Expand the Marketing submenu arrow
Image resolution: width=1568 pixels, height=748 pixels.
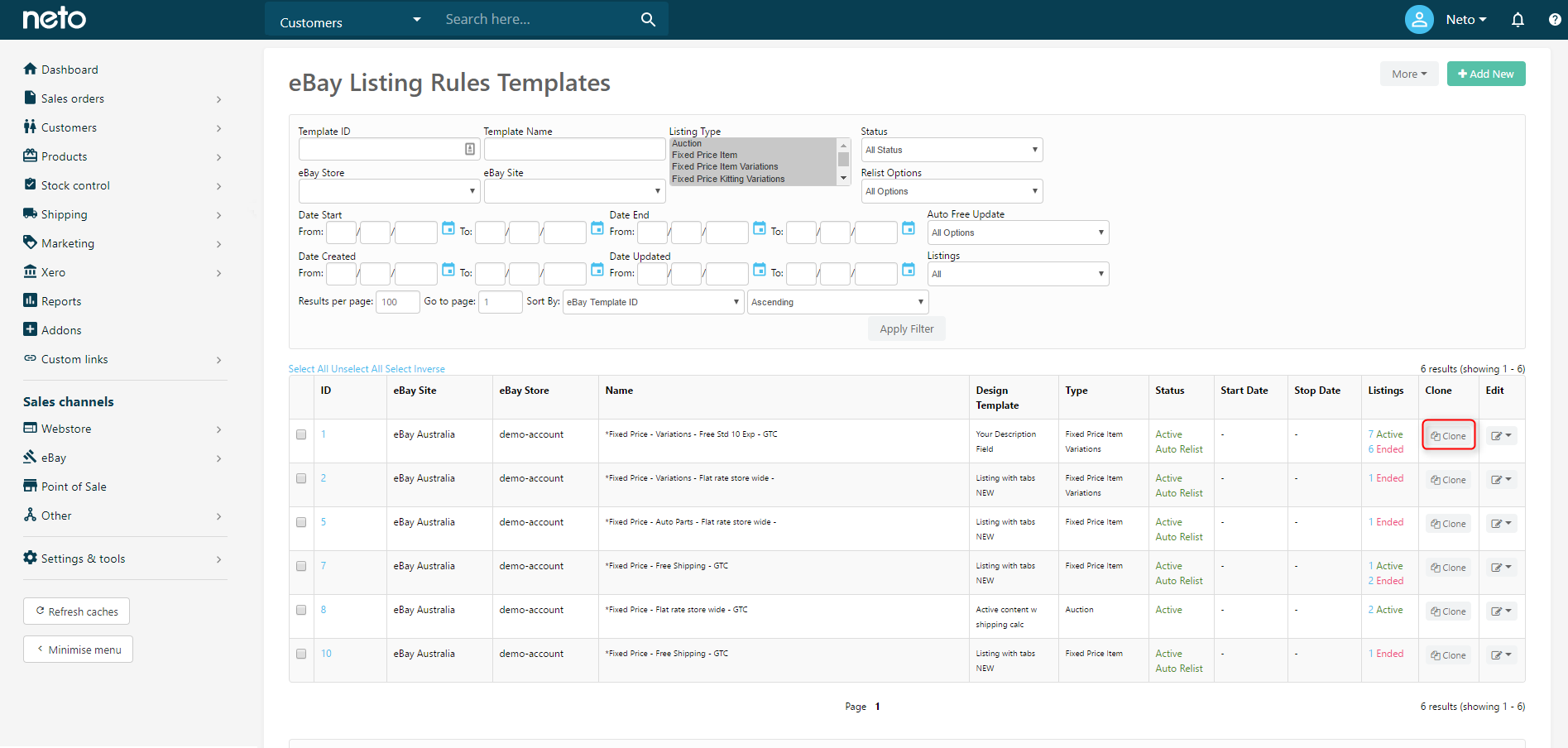coord(218,244)
